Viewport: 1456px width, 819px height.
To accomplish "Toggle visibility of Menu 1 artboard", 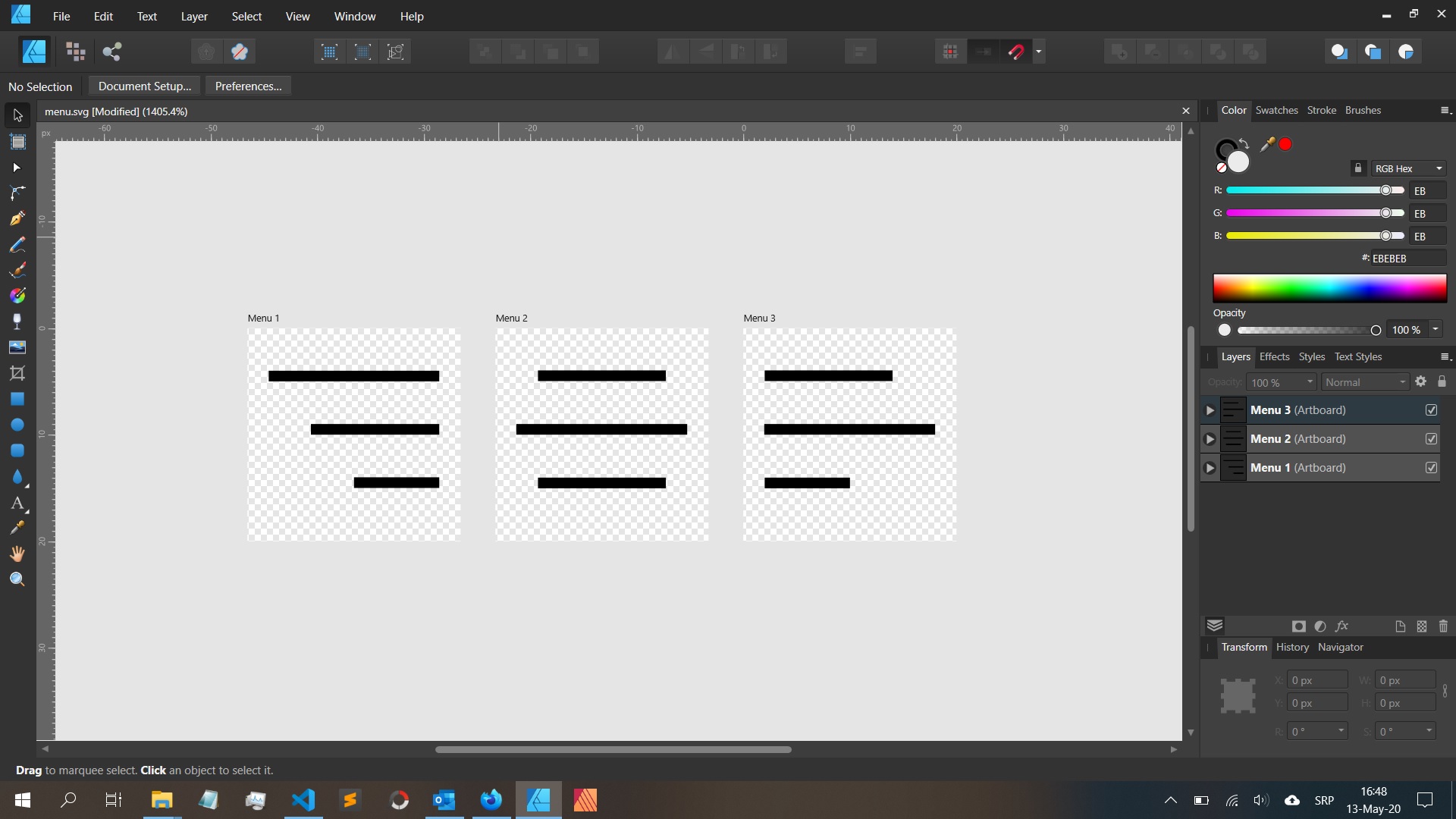I will pyautogui.click(x=1431, y=468).
